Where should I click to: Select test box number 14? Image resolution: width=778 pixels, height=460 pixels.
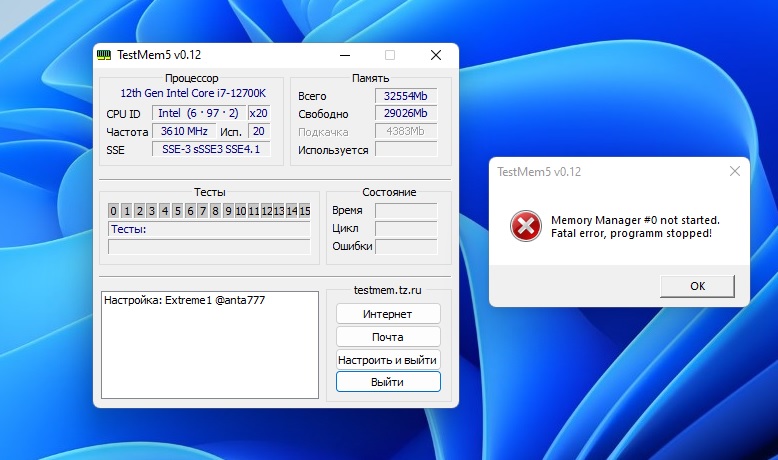[x=292, y=211]
